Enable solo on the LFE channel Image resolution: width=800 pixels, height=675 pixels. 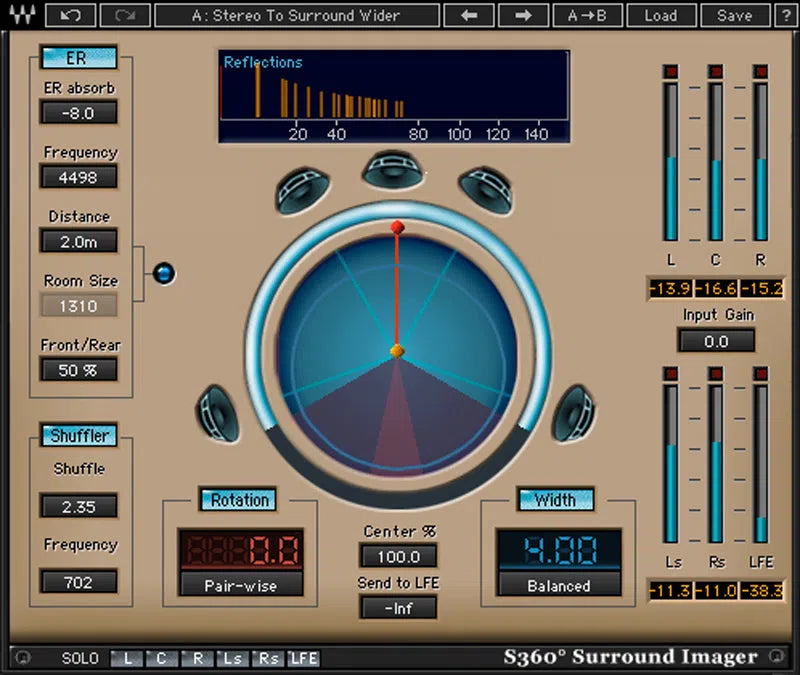[305, 659]
